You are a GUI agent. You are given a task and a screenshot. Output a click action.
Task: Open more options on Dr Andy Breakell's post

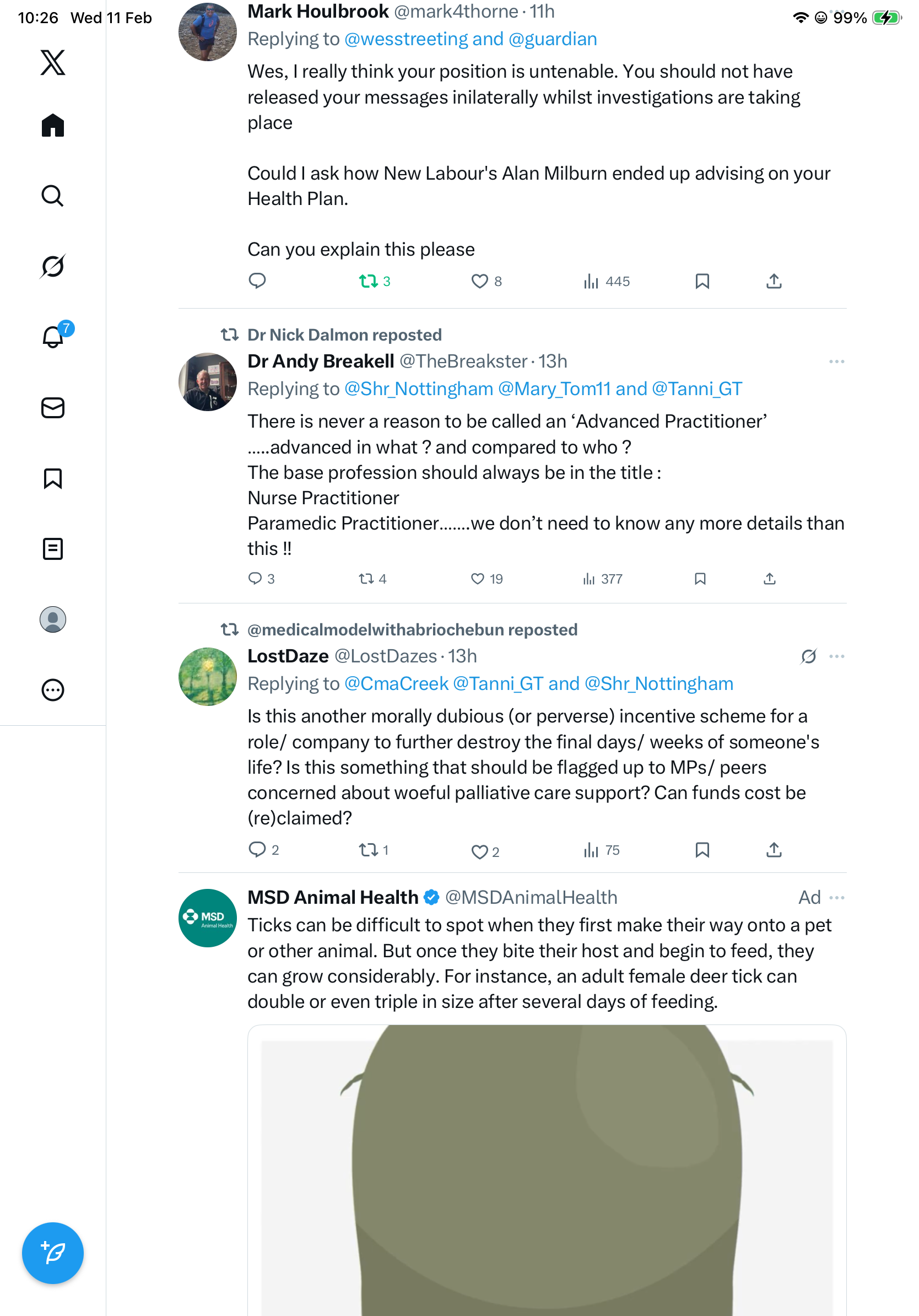coord(836,362)
